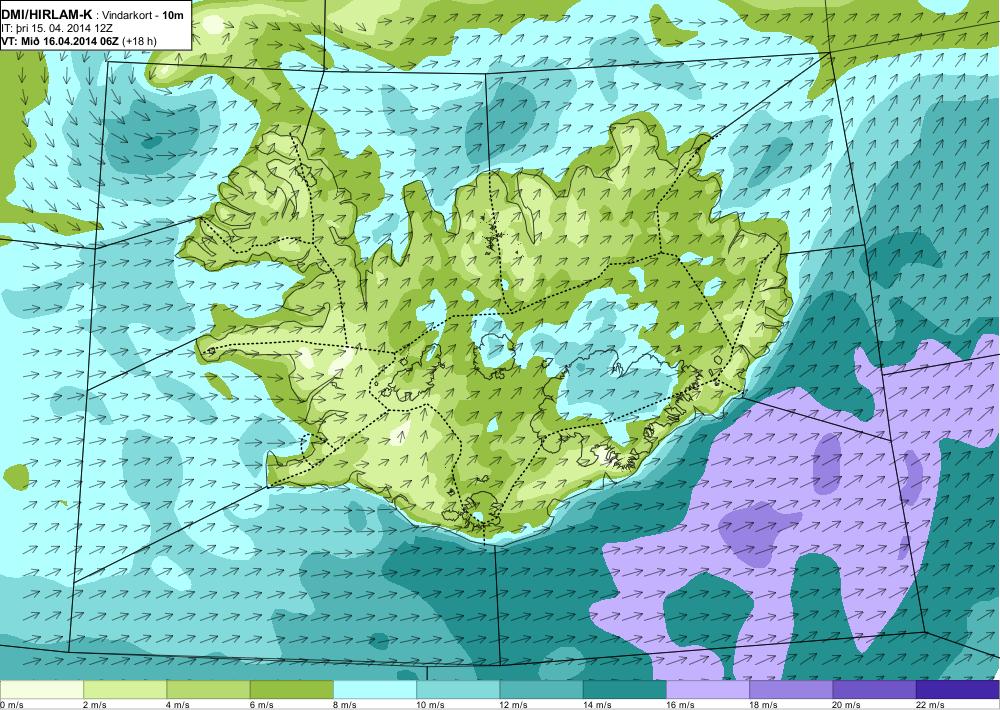The height and width of the screenshot is (710, 1000).
Task: Click the olive green 6–8 m/s legend swatch
Action: click(x=291, y=690)
